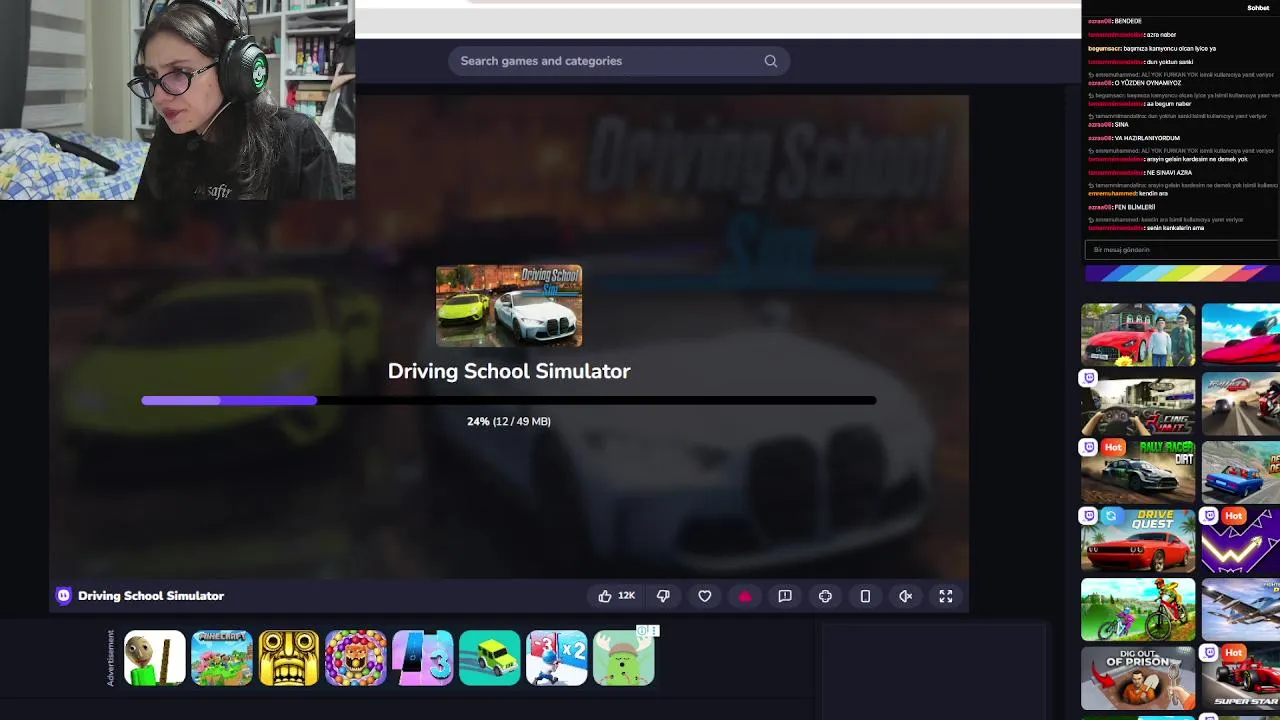Viewport: 1280px width, 720px height.
Task: Click the mobile phone icon
Action: tap(865, 596)
